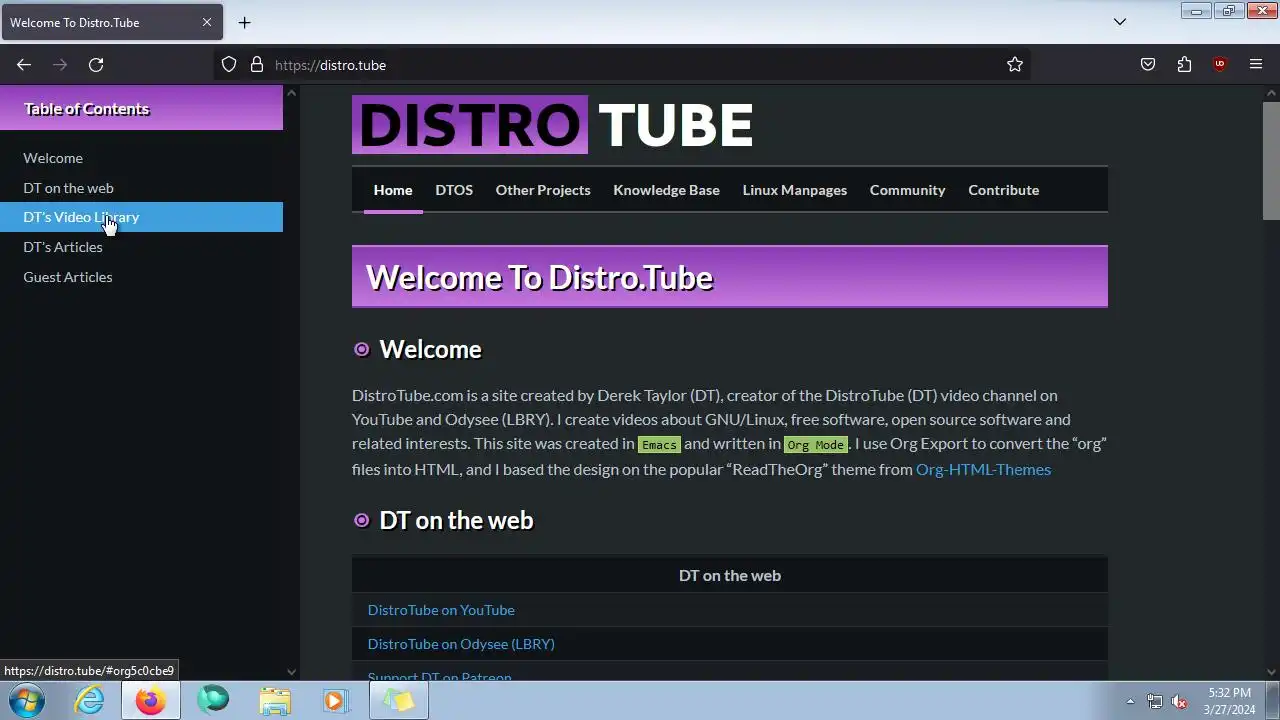This screenshot has width=1280, height=720.
Task: Click the Org Mode code tag
Action: pos(816,445)
